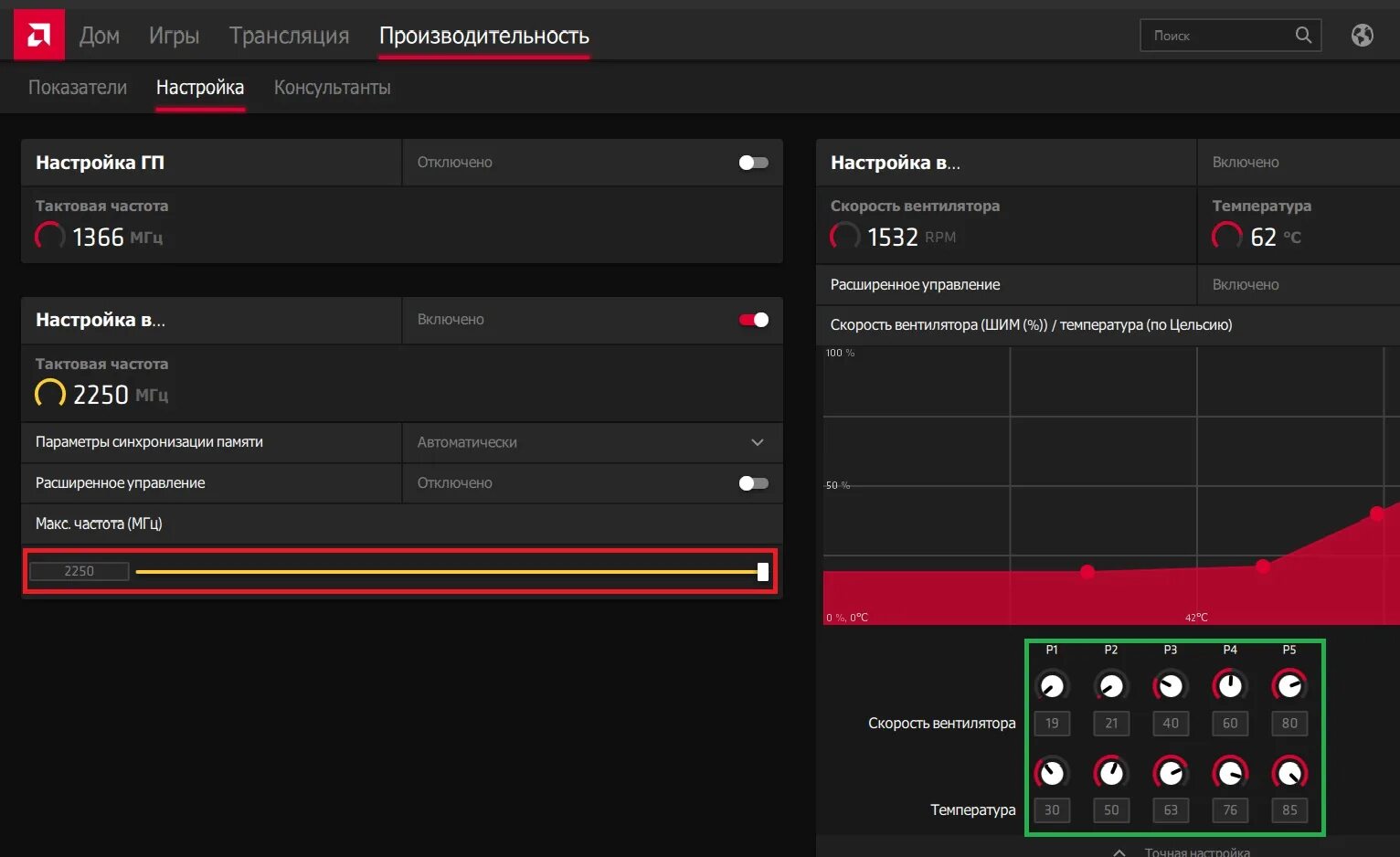Collapse the Точная настройка chevron
Screen dimensions: 1400x857
click(x=1119, y=852)
